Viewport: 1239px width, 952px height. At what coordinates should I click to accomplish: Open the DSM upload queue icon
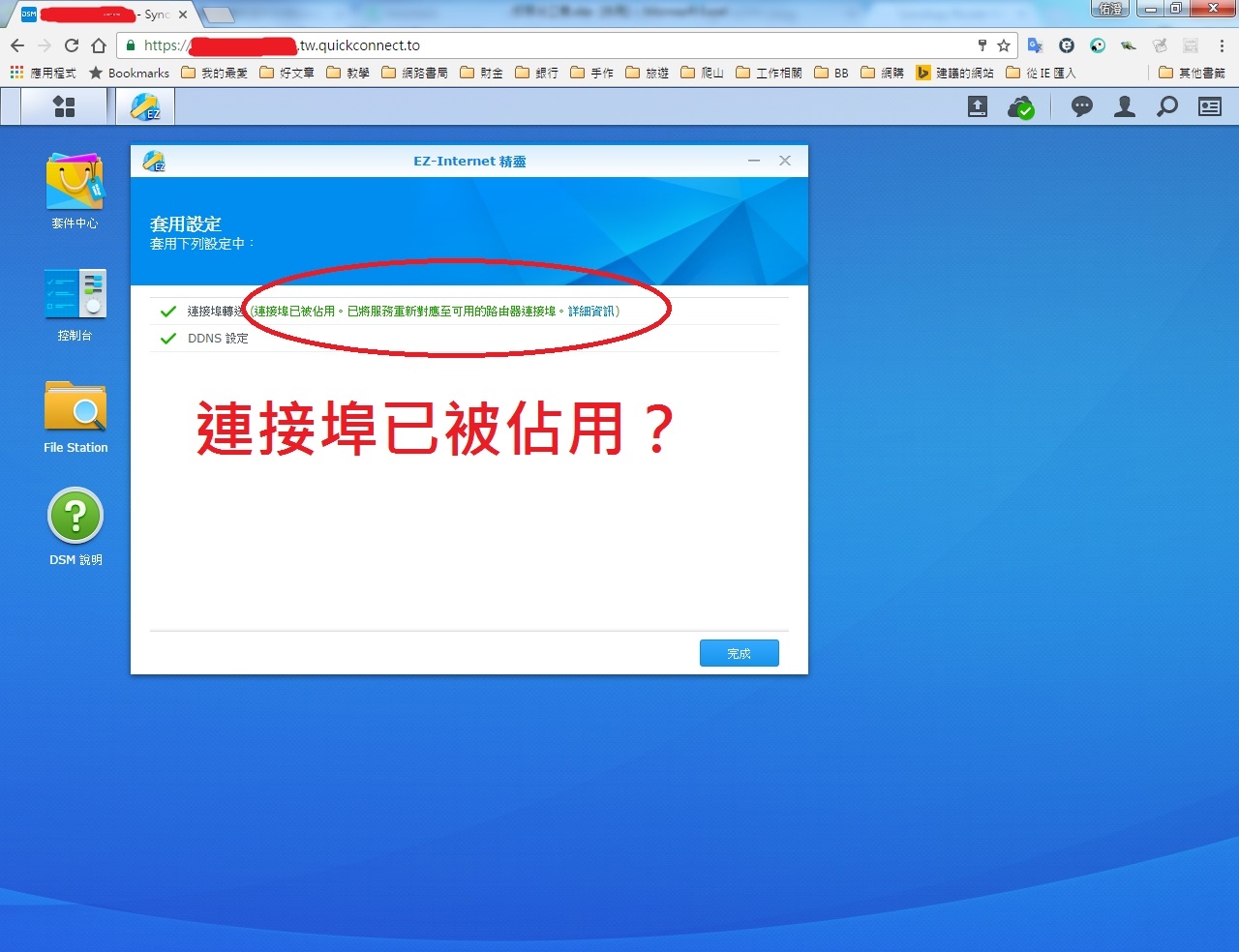pos(978,107)
